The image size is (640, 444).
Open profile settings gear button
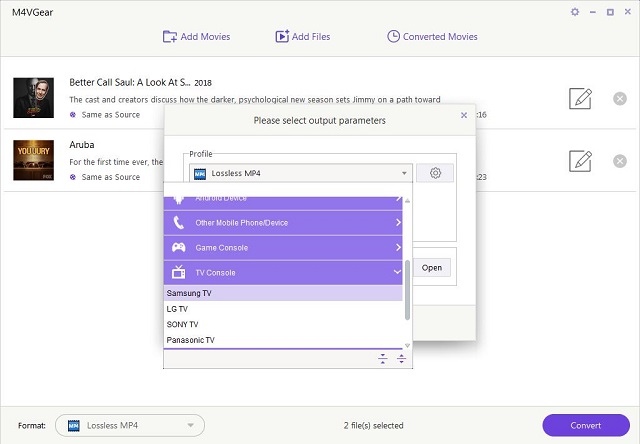(x=435, y=173)
